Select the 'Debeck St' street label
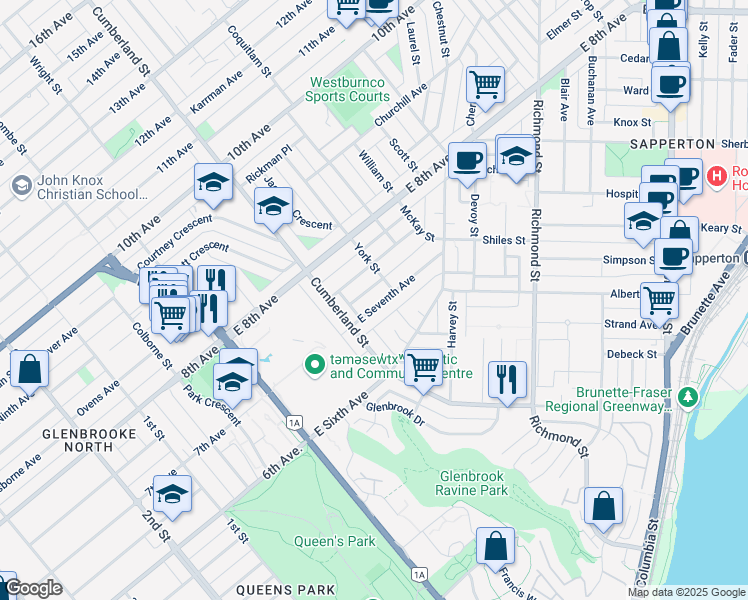The height and width of the screenshot is (600, 748). (632, 354)
